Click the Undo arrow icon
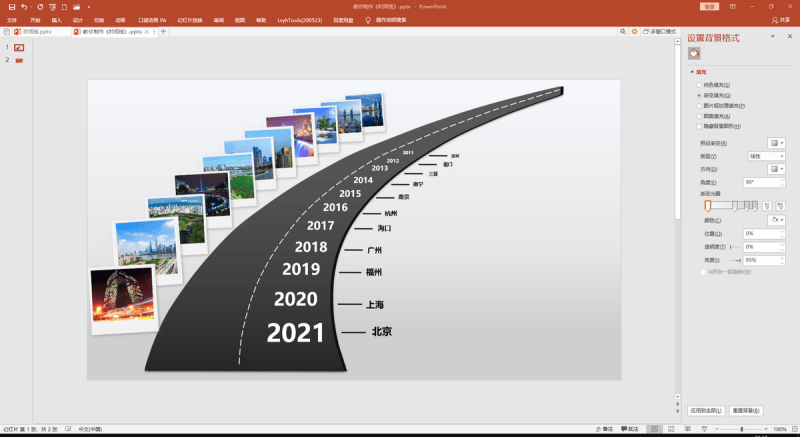 pyautogui.click(x=23, y=6)
